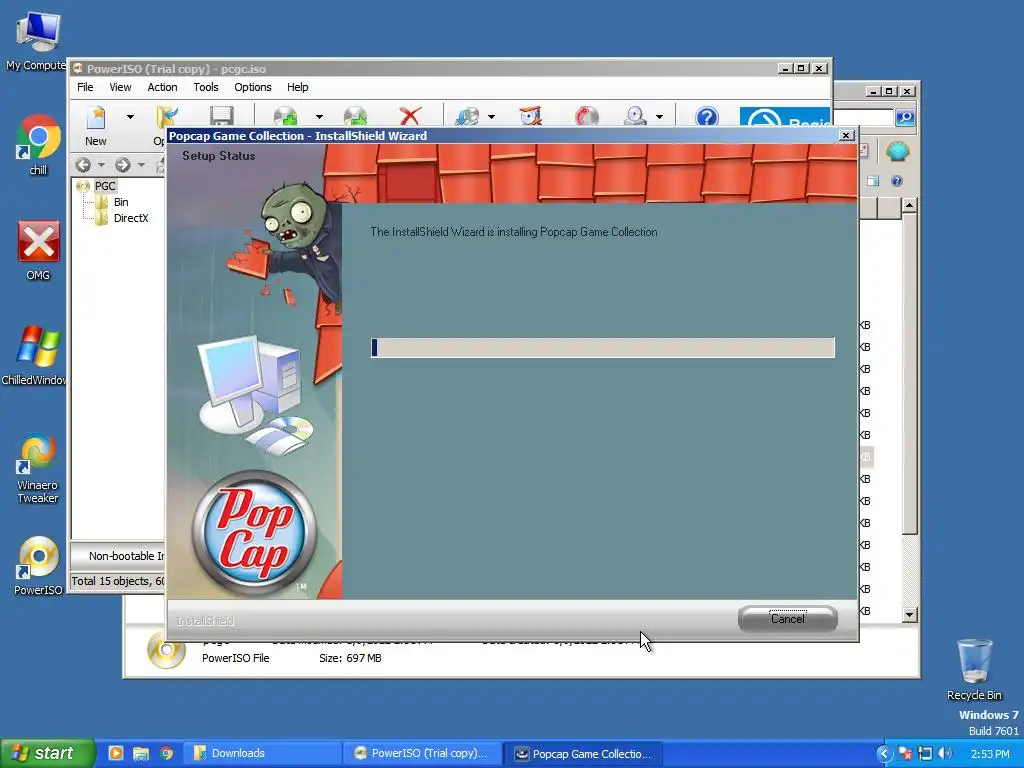Screen dimensions: 1024x768
Task: Select the Winaero Tweaker desktop shortcut
Action: (37, 469)
